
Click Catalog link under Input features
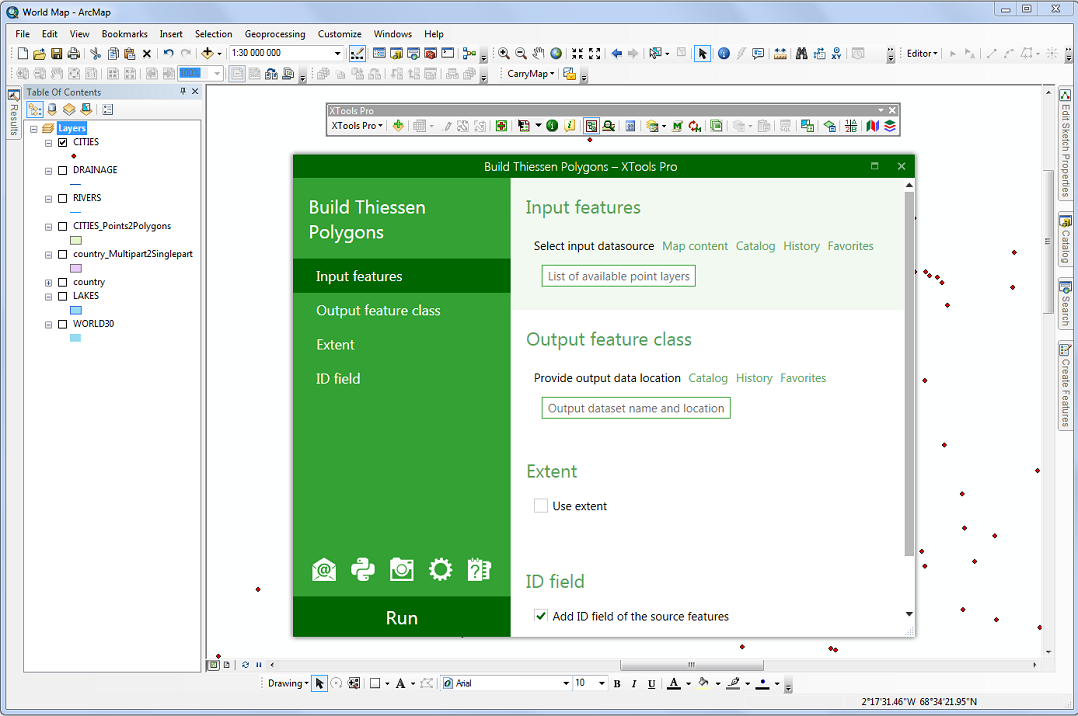pyautogui.click(x=755, y=246)
